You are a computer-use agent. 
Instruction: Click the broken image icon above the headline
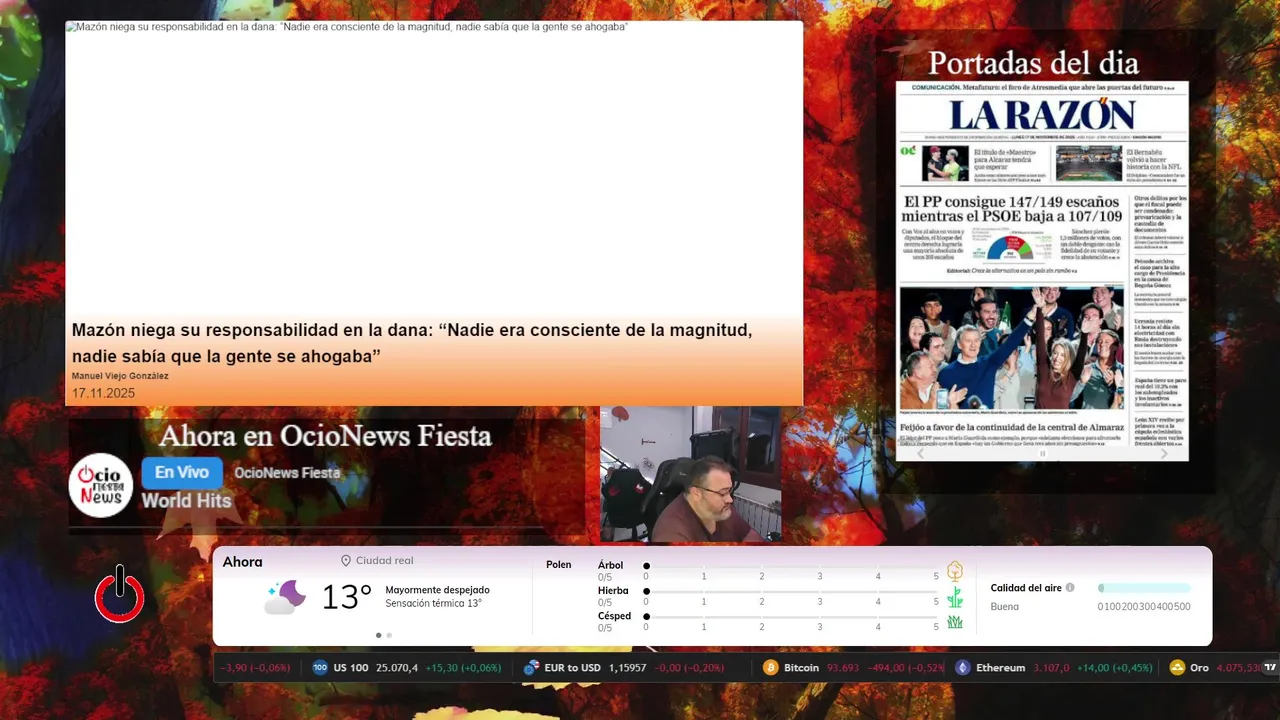click(70, 27)
